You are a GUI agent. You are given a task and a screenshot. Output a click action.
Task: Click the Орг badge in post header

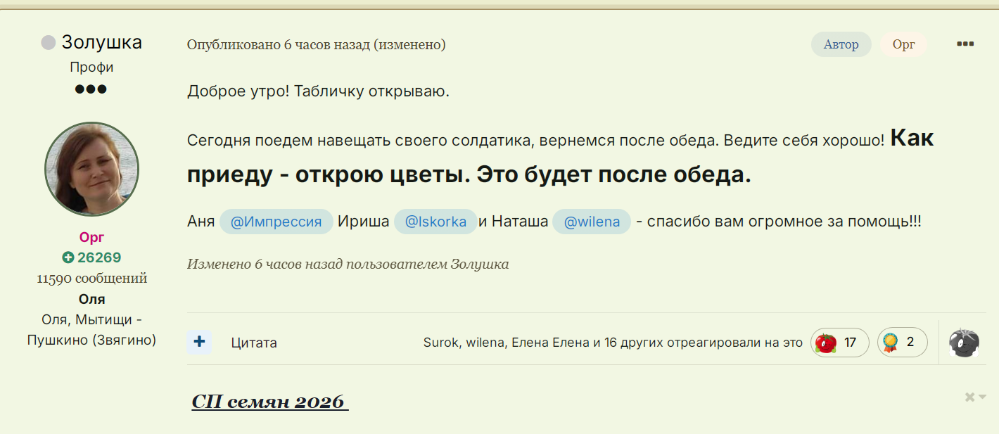(904, 44)
